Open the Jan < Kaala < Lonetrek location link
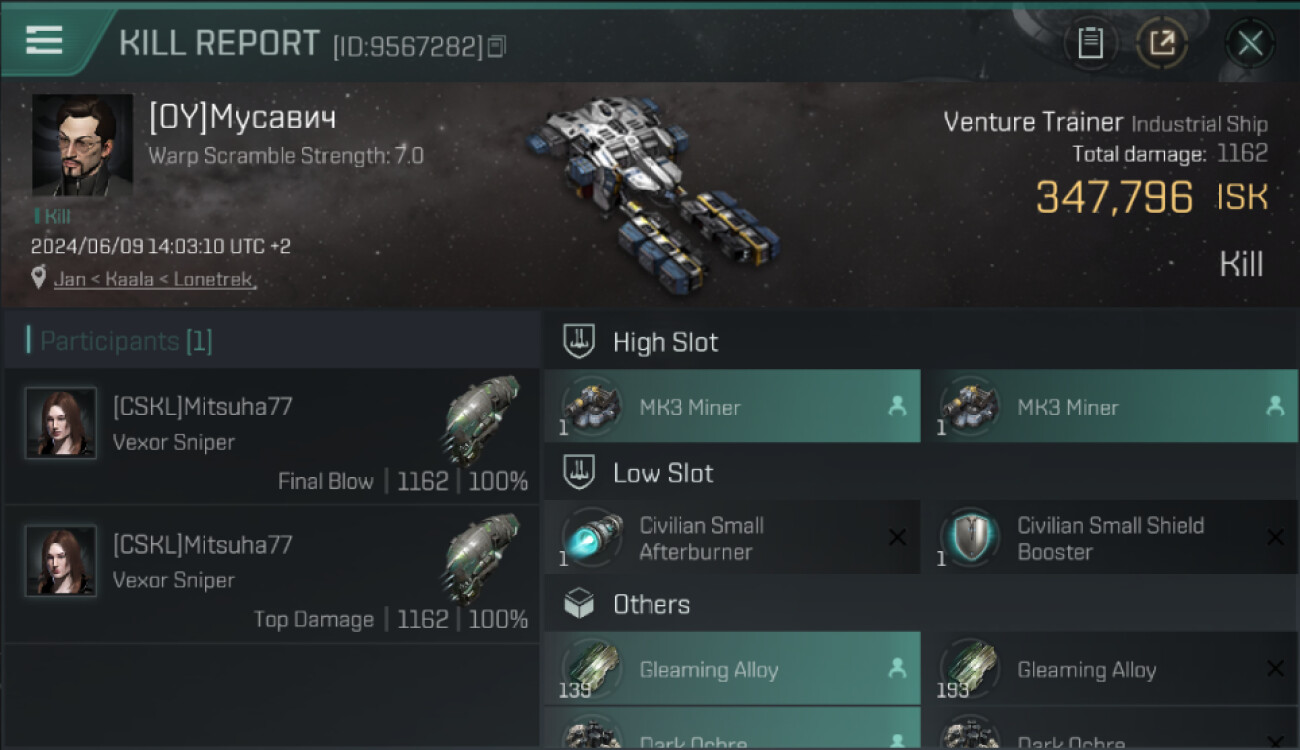 [155, 279]
